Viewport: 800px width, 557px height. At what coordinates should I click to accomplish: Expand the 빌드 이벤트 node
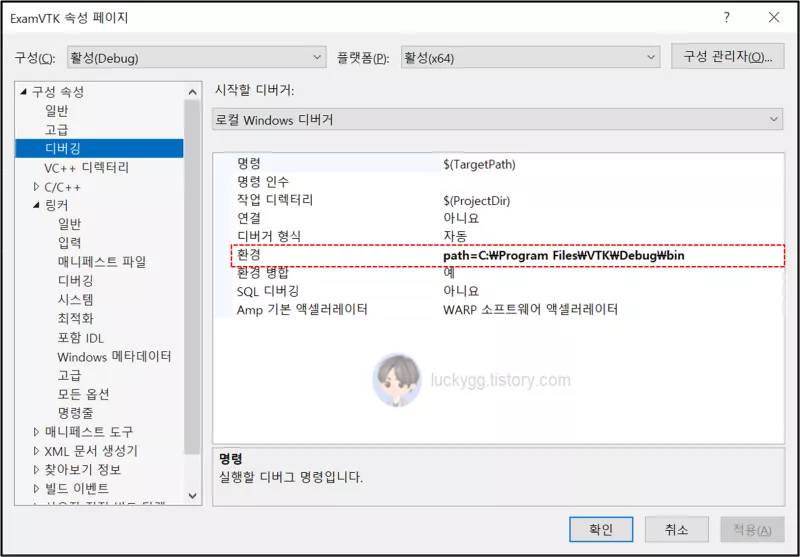pyautogui.click(x=36, y=488)
